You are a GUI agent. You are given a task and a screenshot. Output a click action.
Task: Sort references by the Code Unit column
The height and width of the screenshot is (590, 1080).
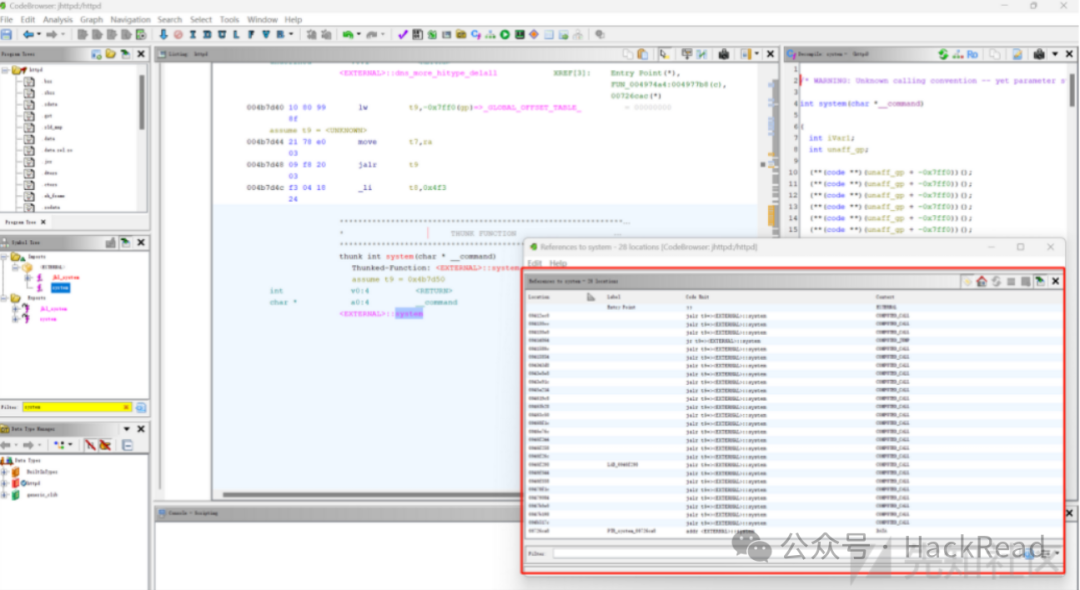[x=697, y=297]
